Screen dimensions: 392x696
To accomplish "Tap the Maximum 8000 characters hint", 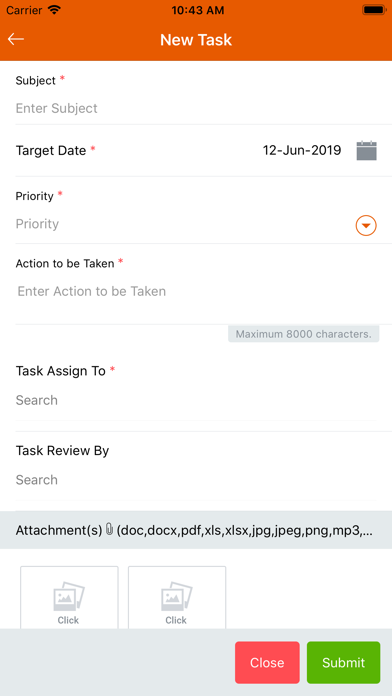I will click(x=304, y=334).
